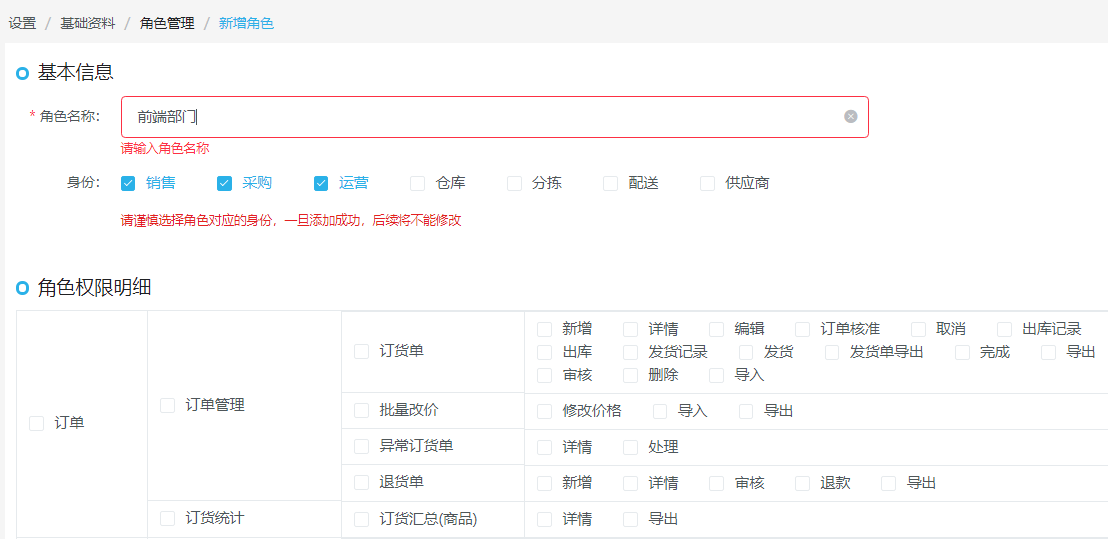Check 详情 in the 订货汇总(商品) row
Screen dimensions: 1108x539
click(545, 519)
